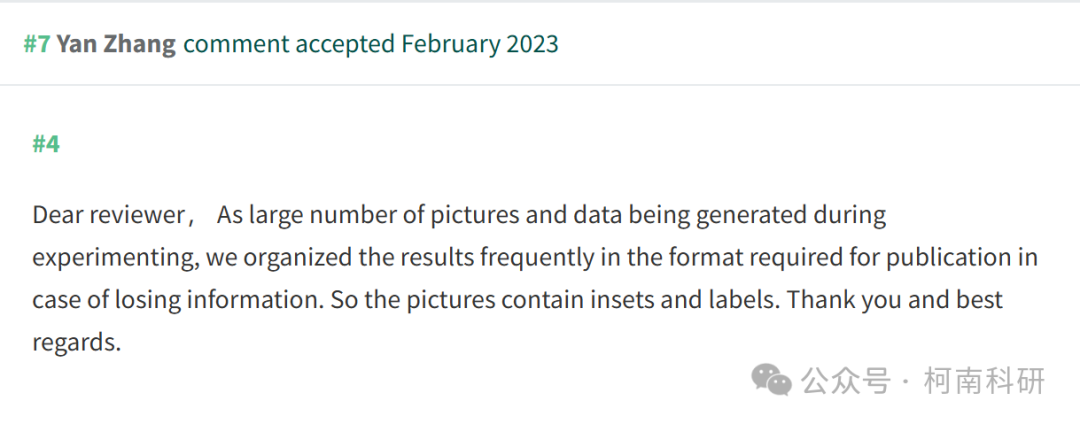Follow the green #4 reference link
This screenshot has height=424, width=1080.
[46, 144]
